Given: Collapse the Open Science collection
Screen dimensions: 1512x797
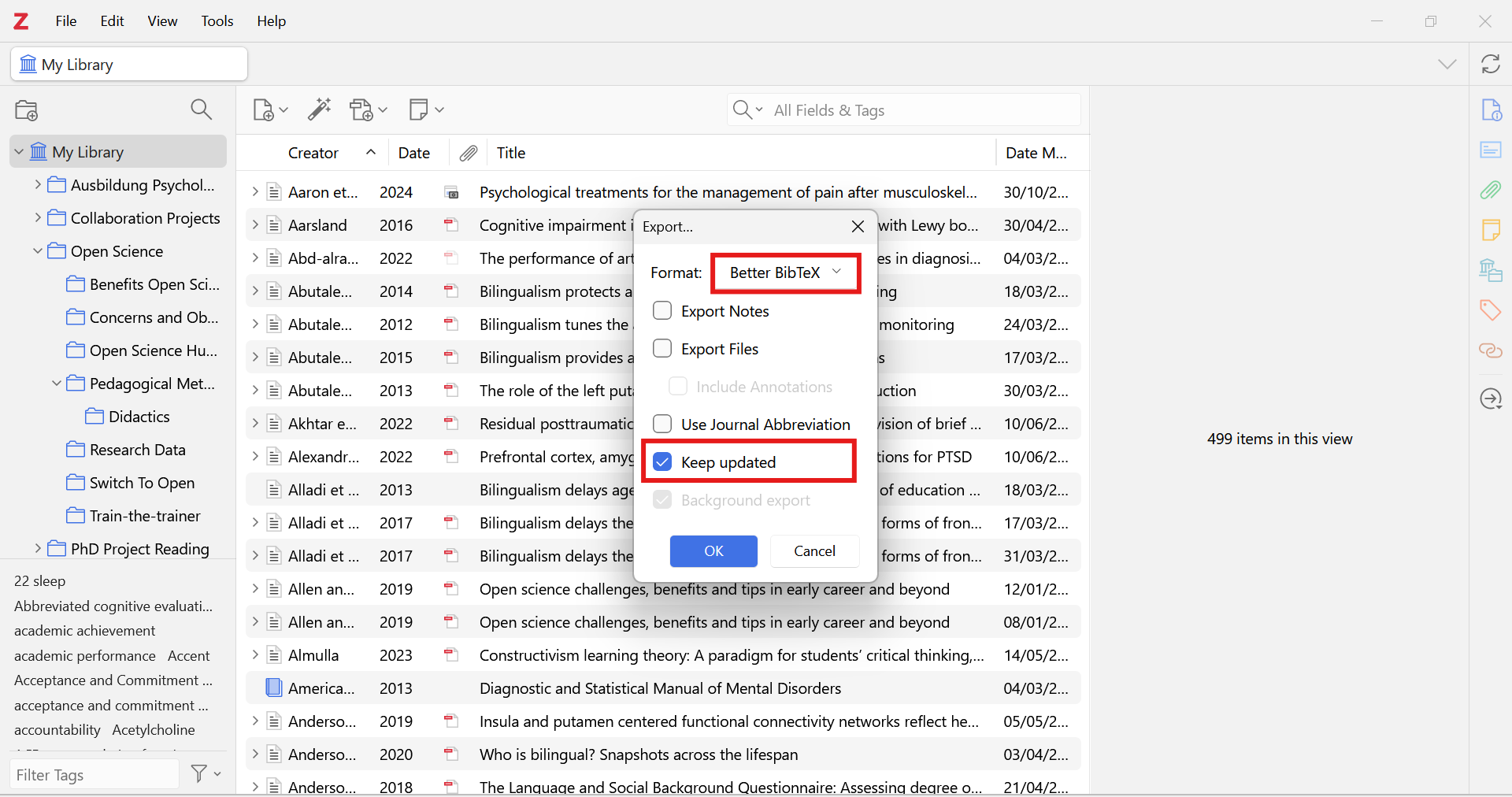Looking at the screenshot, I should [x=38, y=250].
